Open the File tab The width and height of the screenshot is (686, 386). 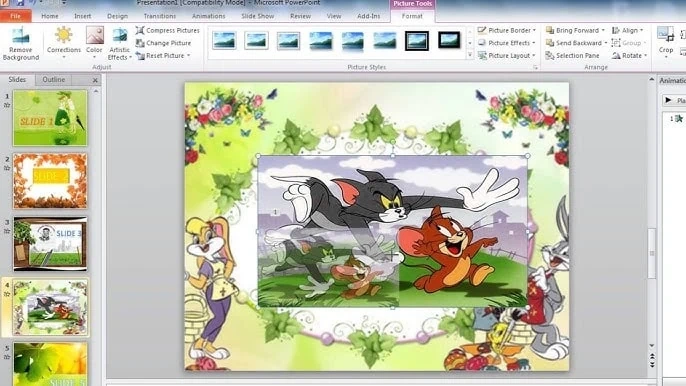(x=15, y=16)
